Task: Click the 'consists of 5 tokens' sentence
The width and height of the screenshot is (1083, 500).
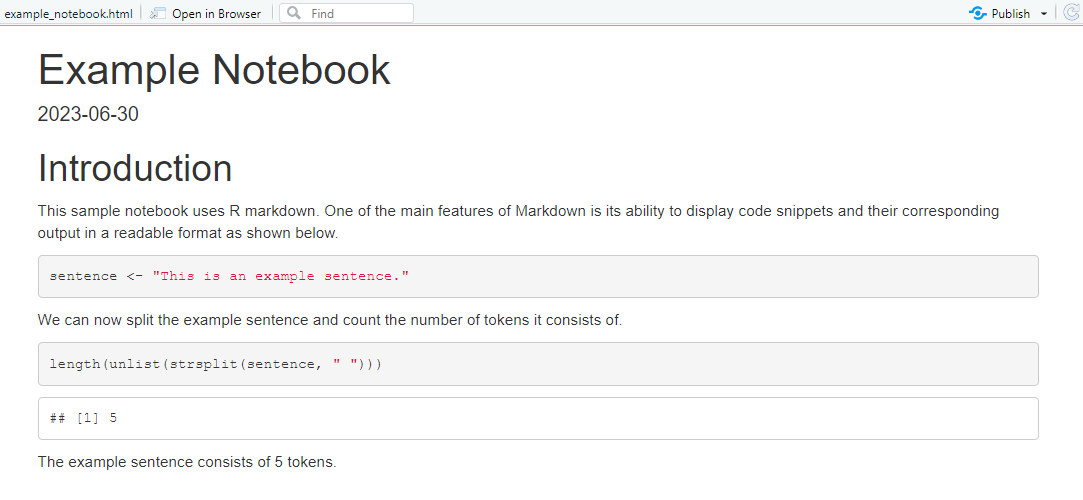Action: point(187,462)
